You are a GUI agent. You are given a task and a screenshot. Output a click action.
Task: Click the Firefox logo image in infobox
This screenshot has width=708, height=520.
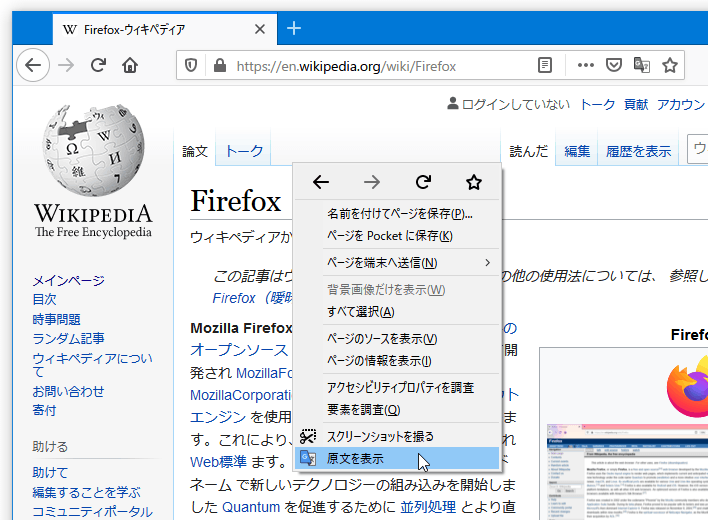pos(688,387)
